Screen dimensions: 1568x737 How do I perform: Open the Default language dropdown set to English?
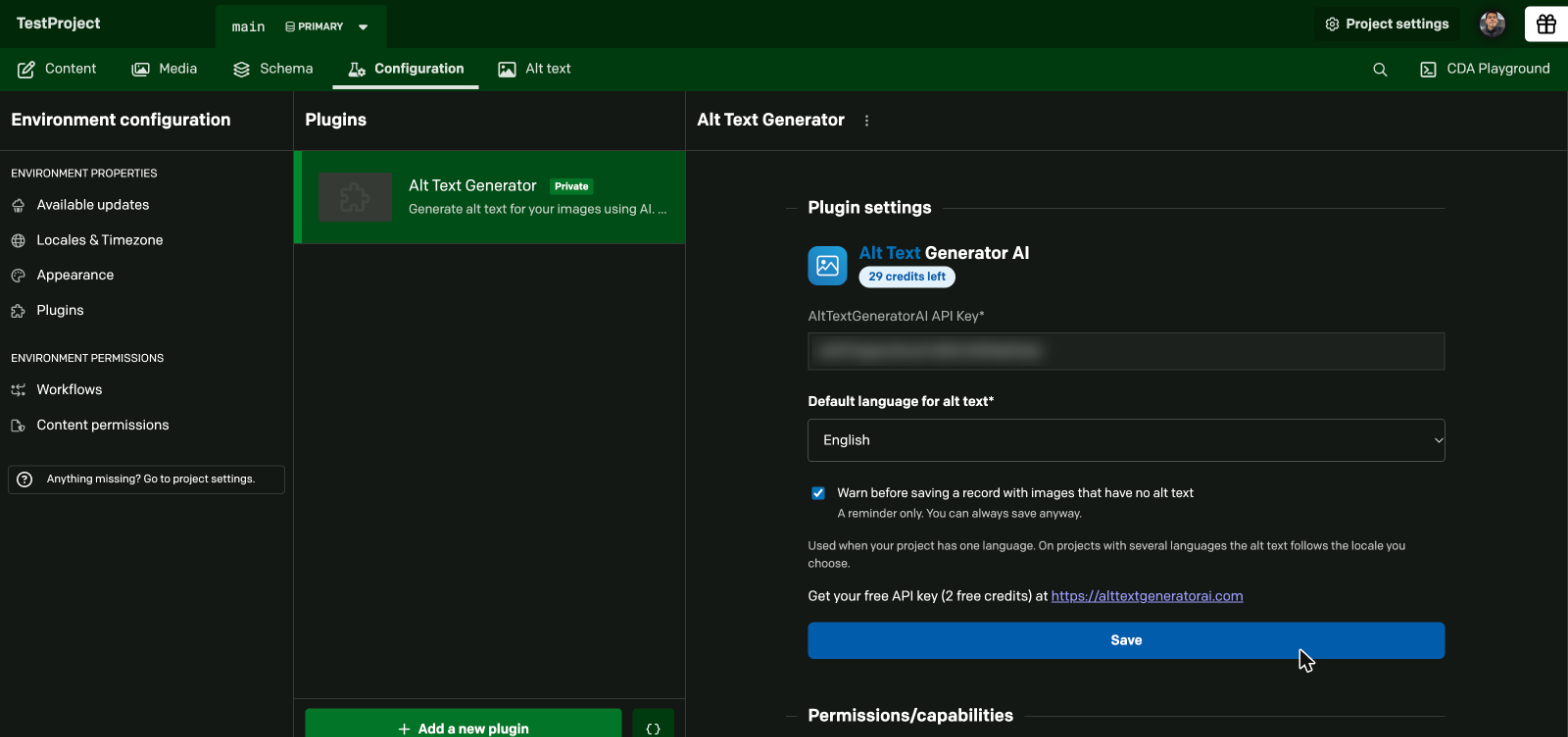[x=1126, y=440]
